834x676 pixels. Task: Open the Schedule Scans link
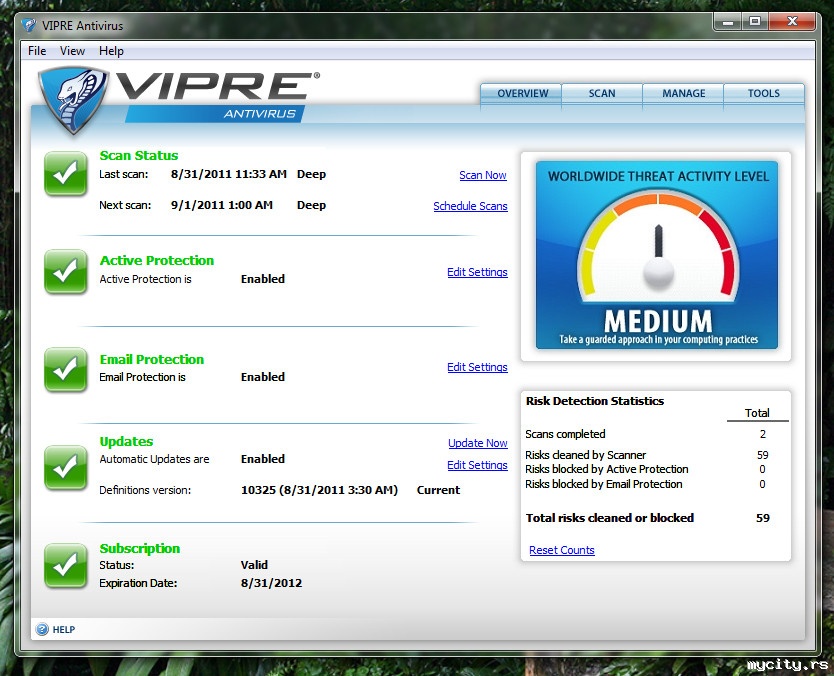click(x=470, y=206)
